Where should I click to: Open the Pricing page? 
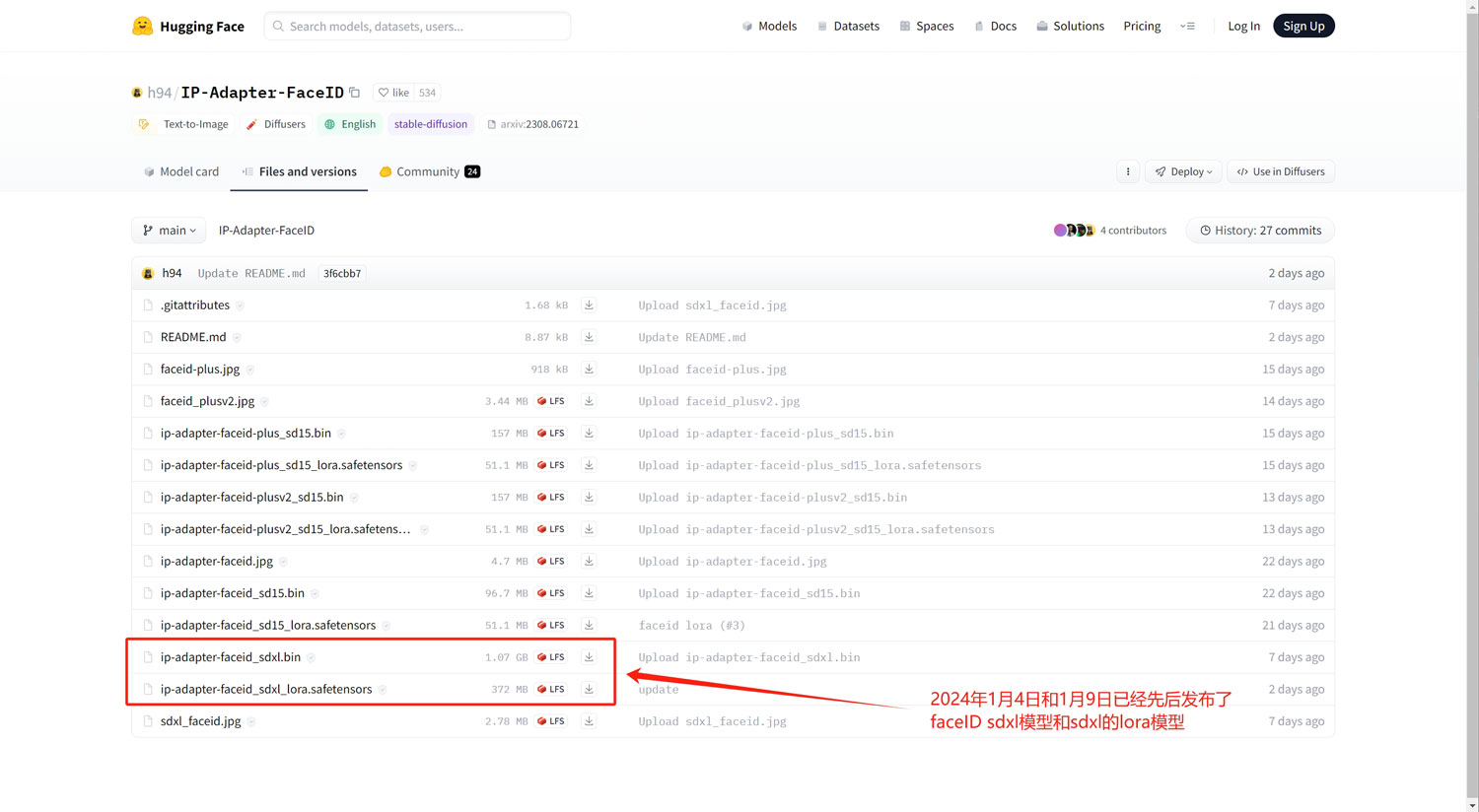pyautogui.click(x=1142, y=27)
